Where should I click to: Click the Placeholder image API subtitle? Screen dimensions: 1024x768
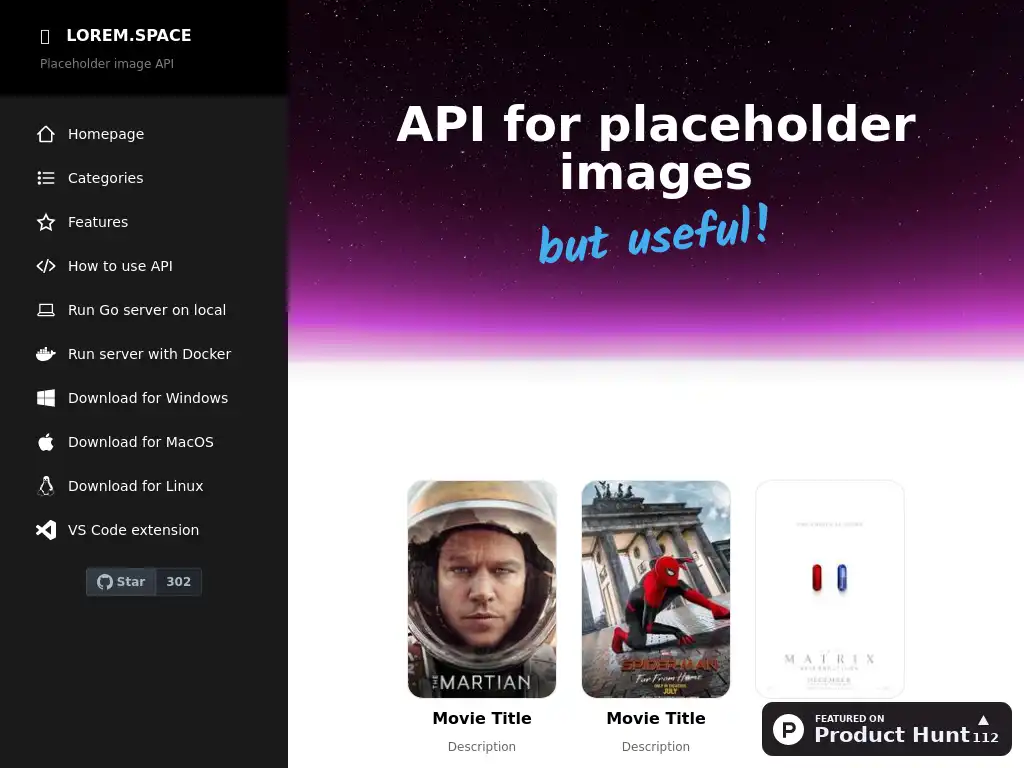[x=106, y=63]
